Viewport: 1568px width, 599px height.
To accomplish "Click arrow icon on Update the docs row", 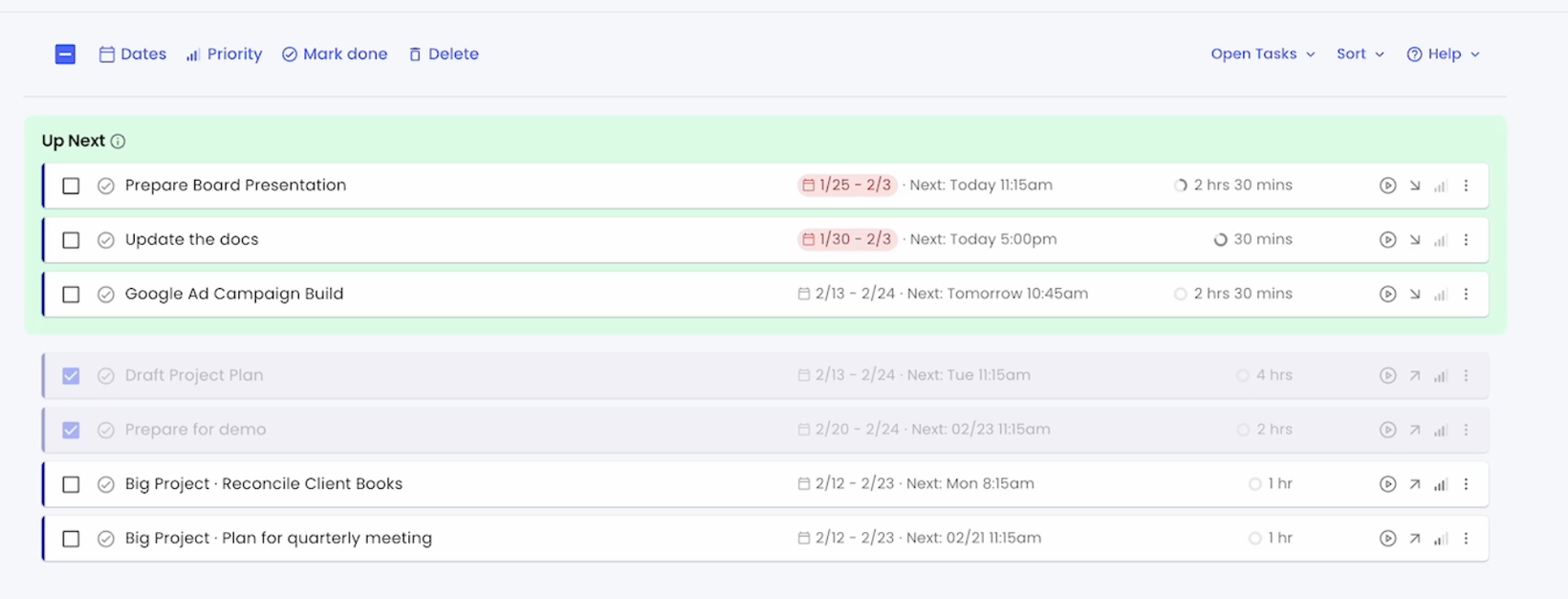I will [x=1414, y=240].
